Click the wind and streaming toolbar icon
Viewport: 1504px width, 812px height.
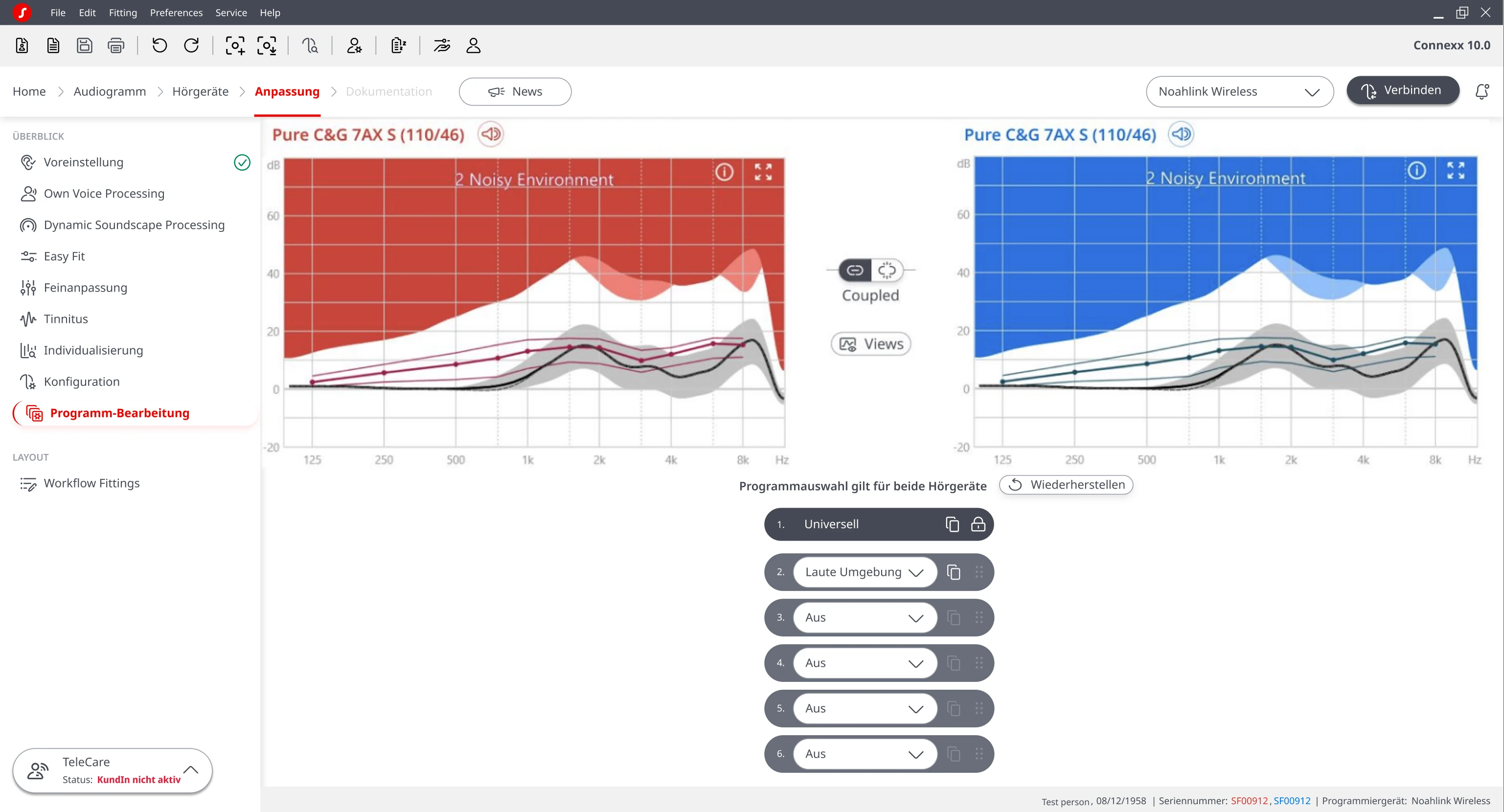(x=442, y=45)
